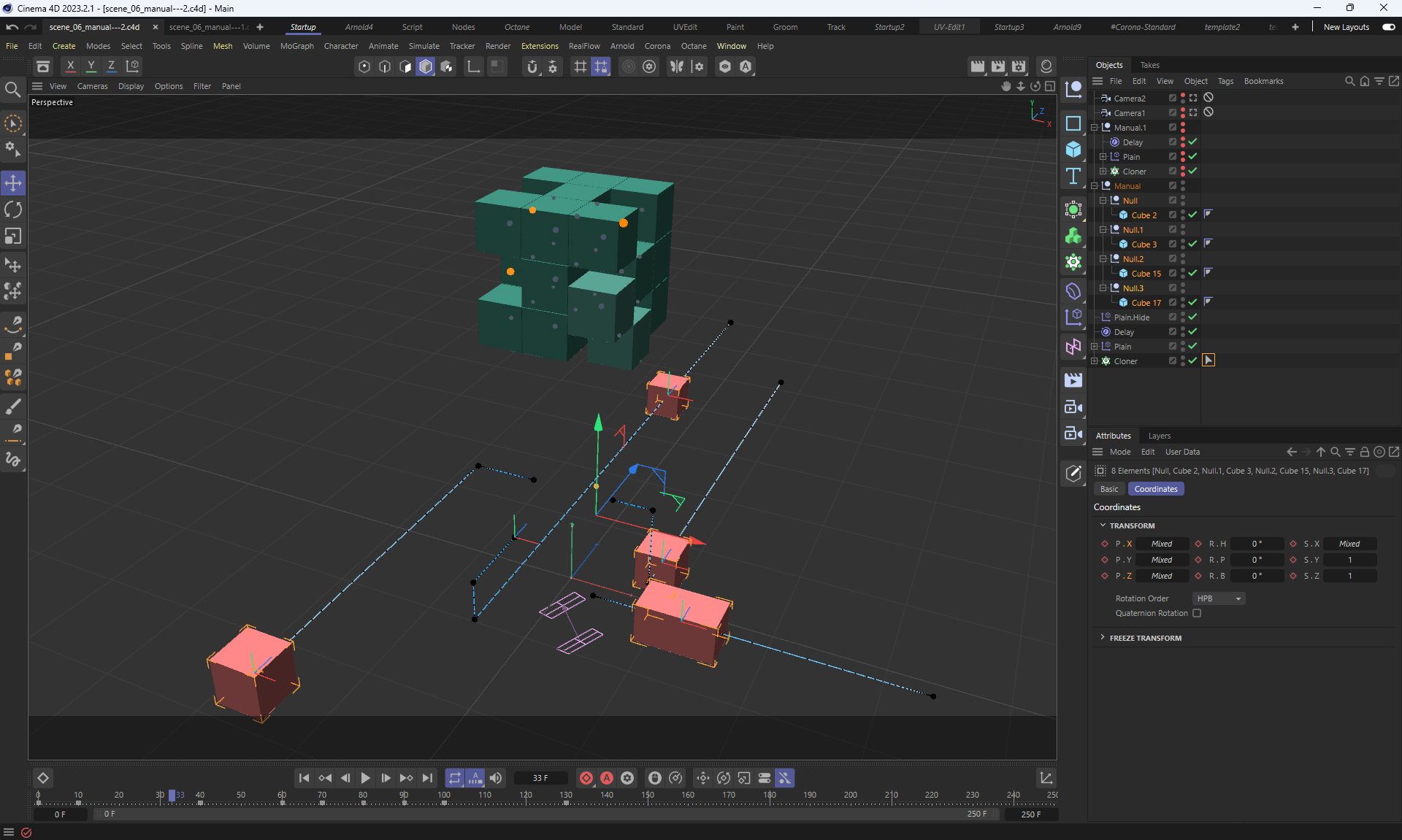Toggle the Autokeying button

(x=606, y=778)
